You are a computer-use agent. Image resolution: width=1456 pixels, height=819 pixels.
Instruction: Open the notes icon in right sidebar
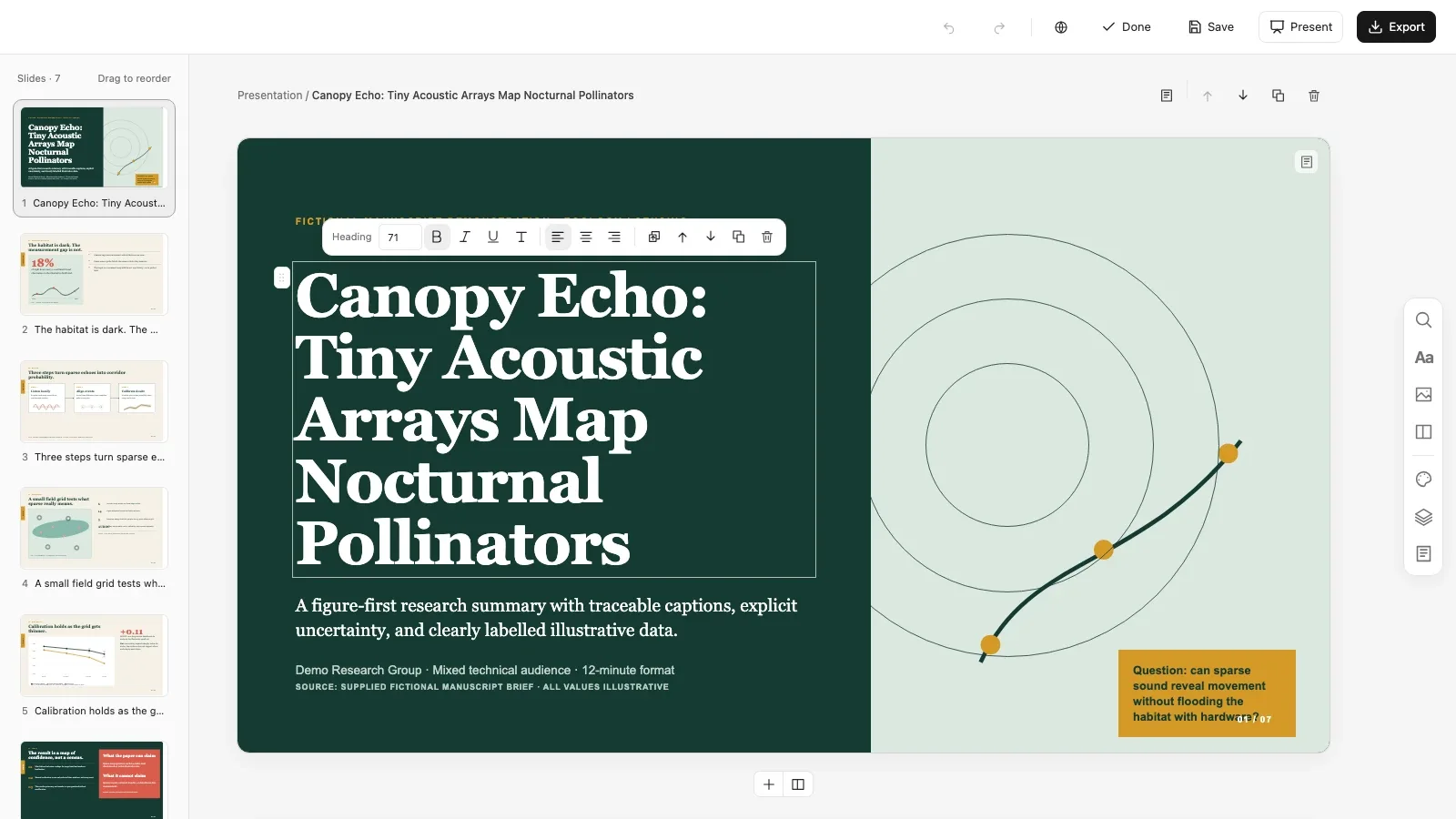click(1424, 554)
